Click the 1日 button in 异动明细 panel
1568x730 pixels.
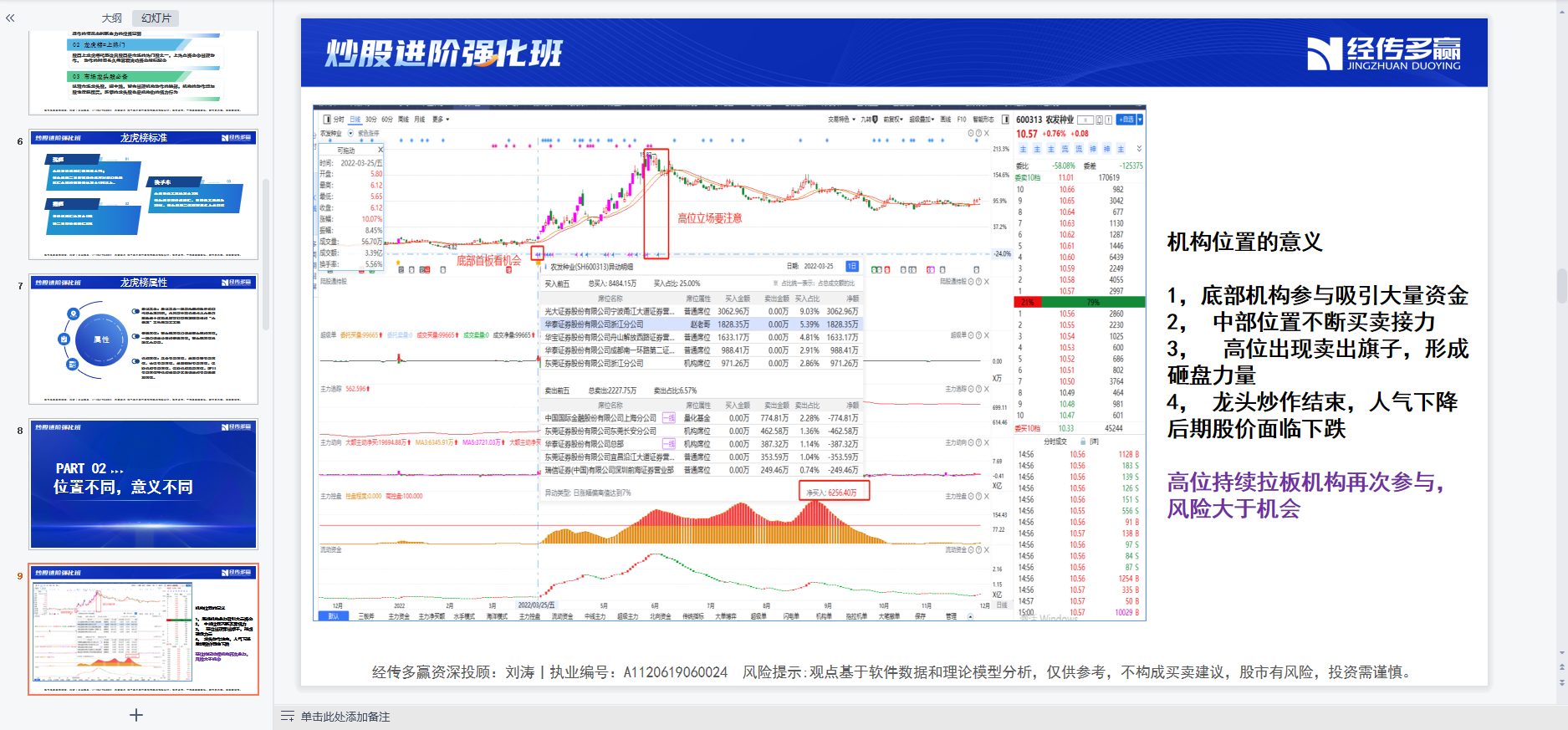[x=851, y=266]
